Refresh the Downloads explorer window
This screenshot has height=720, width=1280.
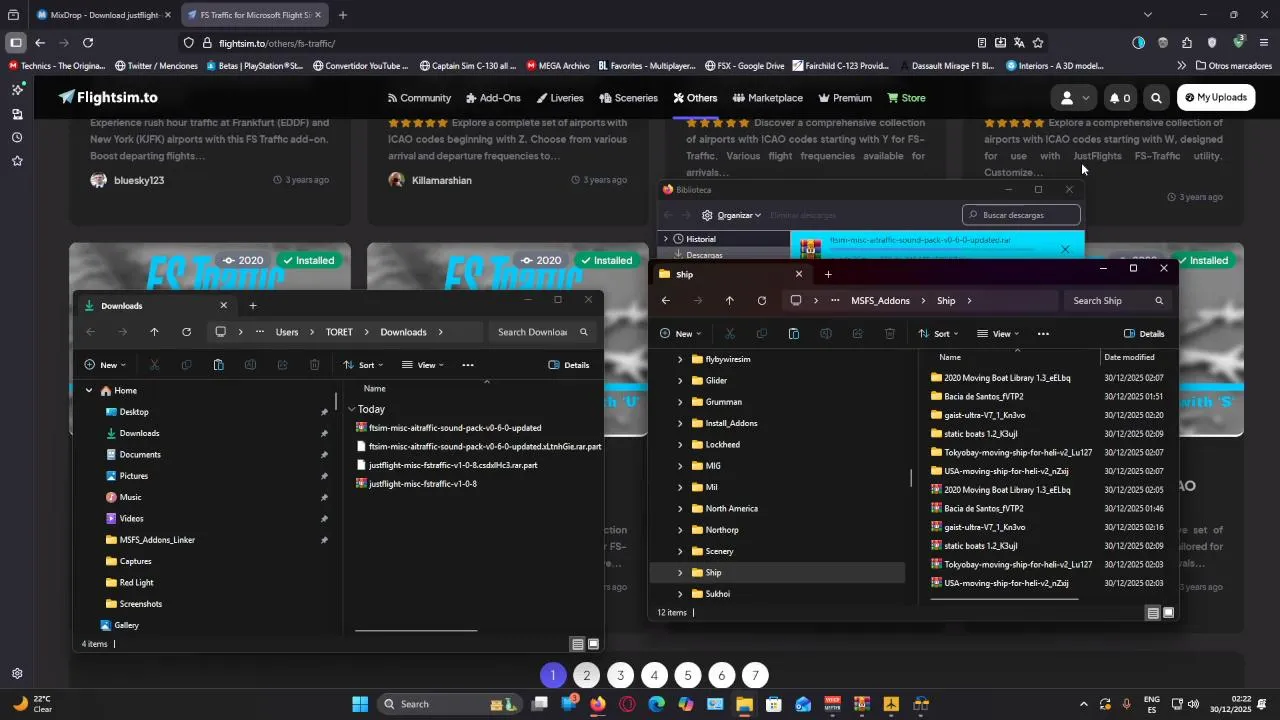point(186,332)
